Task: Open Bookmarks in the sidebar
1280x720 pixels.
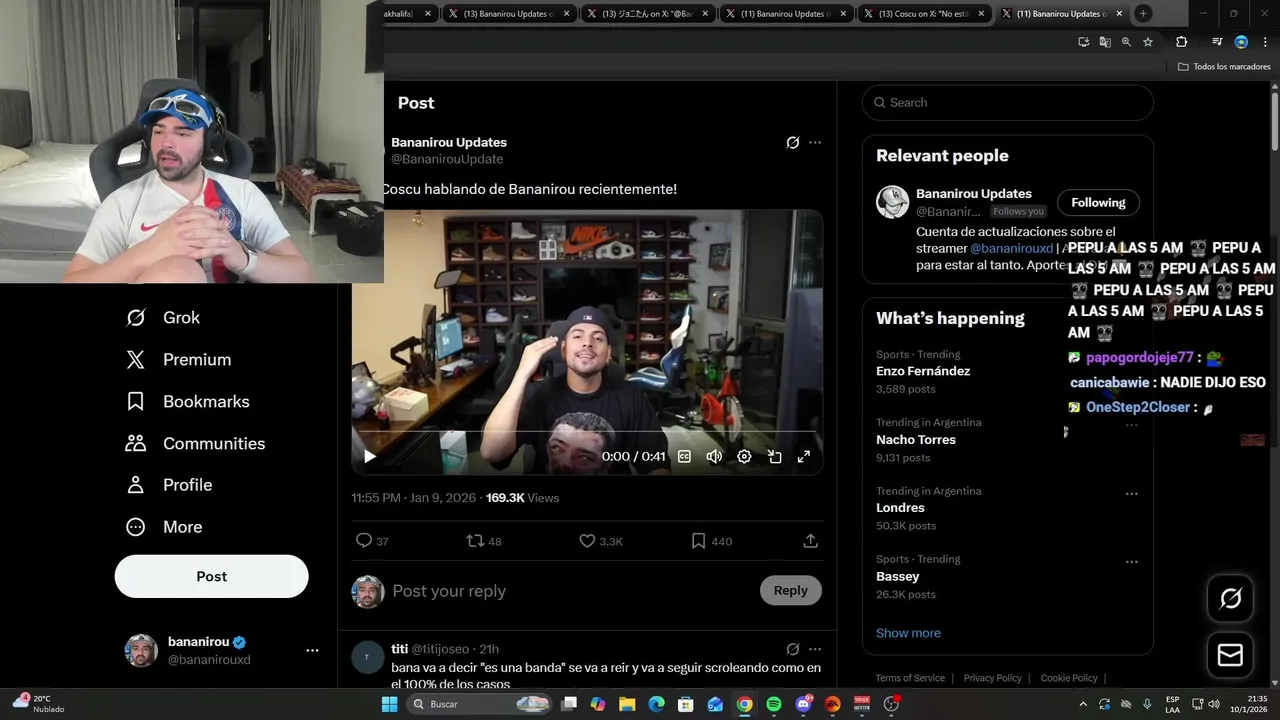Action: coord(187,402)
